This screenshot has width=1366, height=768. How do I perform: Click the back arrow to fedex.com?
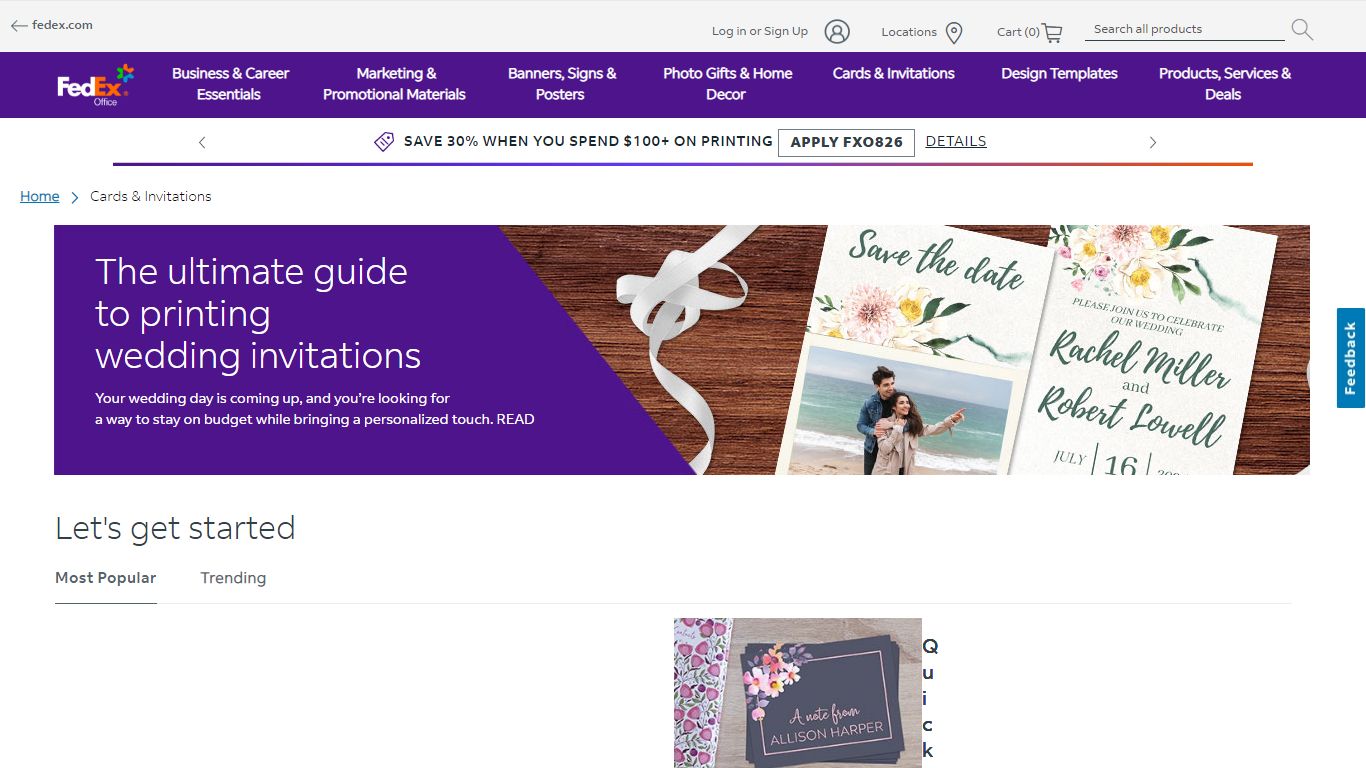[x=19, y=26]
